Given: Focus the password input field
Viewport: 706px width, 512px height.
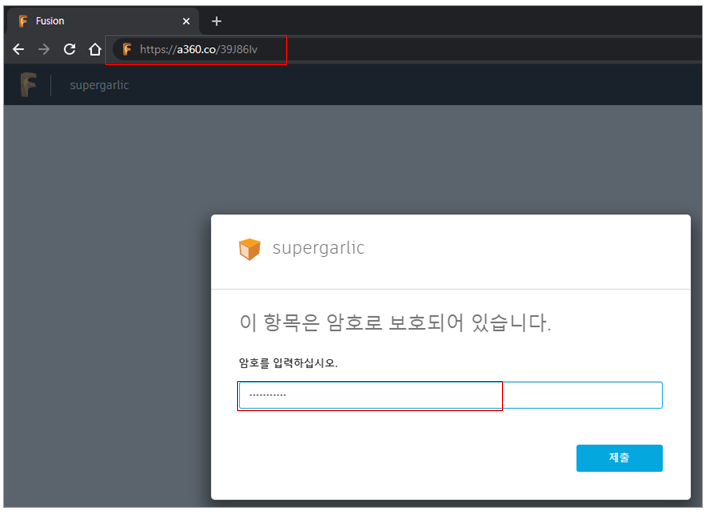Looking at the screenshot, I should tap(450, 395).
